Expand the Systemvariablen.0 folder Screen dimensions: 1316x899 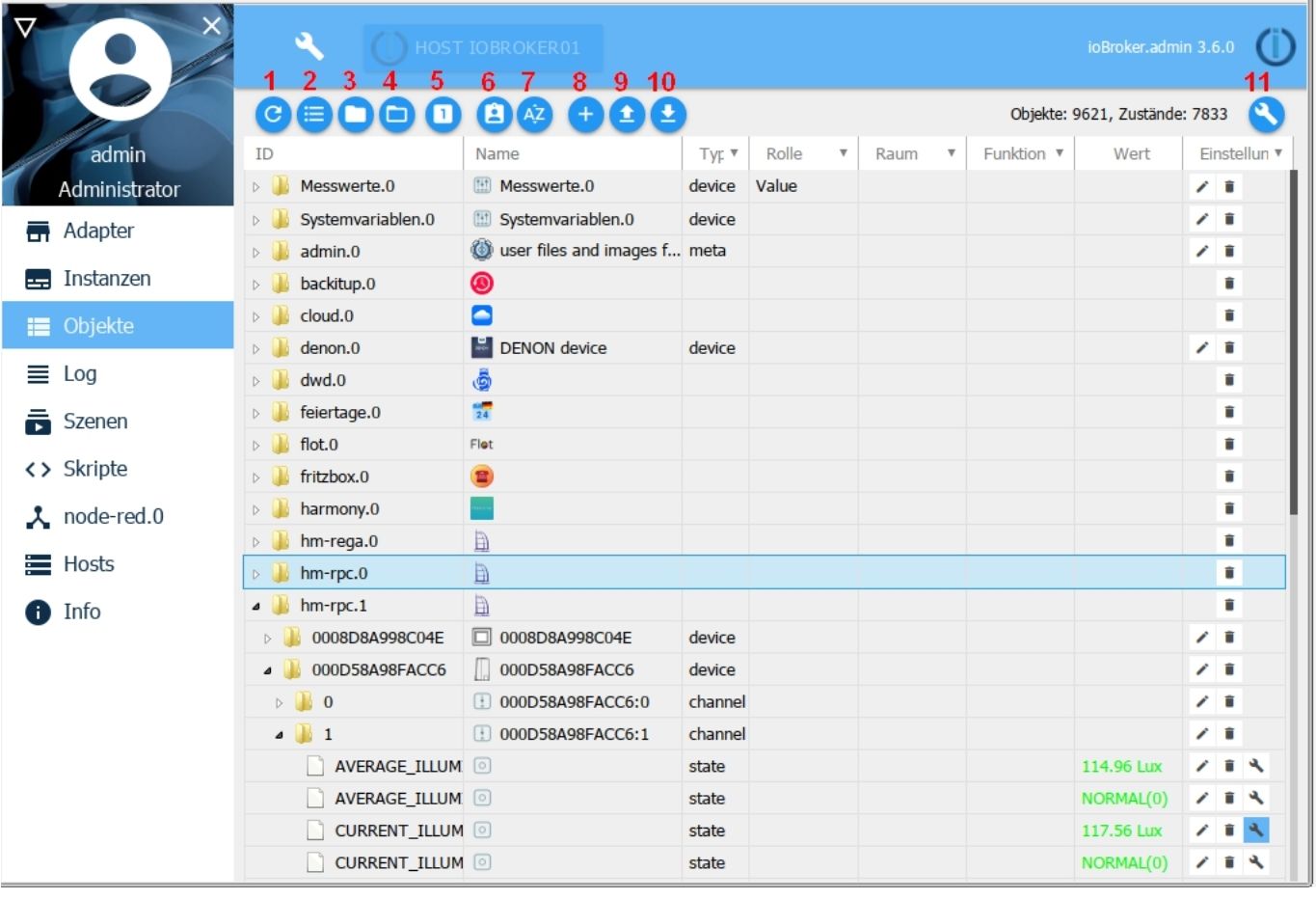(x=255, y=220)
